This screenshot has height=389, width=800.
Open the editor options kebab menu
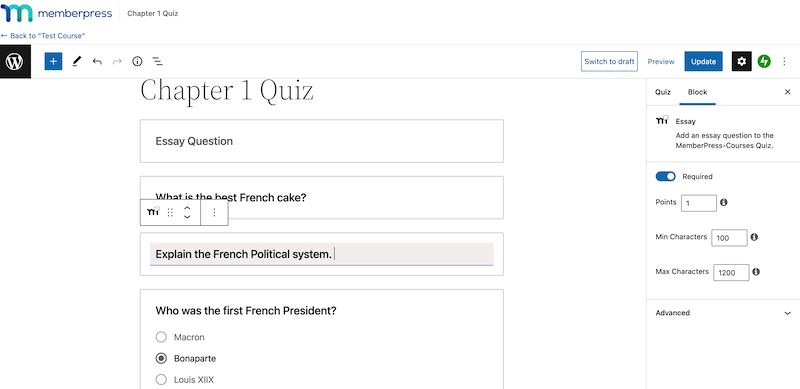(x=784, y=61)
